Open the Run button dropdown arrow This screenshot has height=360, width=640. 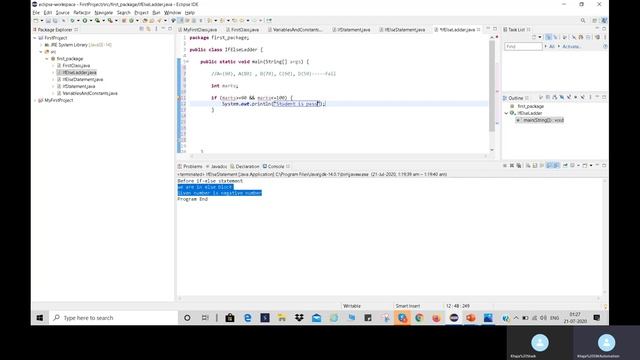[x=91, y=20]
